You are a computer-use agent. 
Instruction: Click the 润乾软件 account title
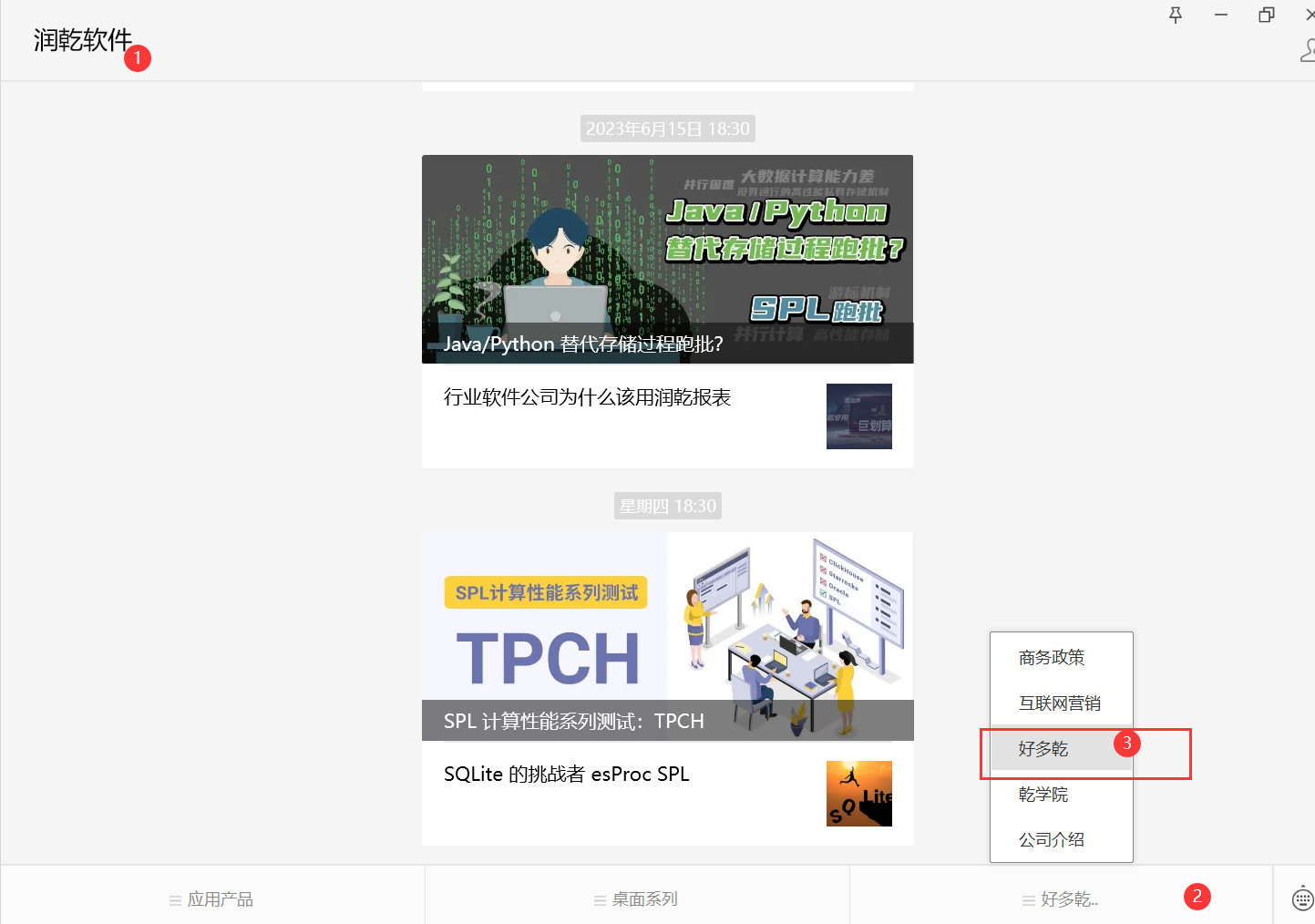click(x=83, y=40)
